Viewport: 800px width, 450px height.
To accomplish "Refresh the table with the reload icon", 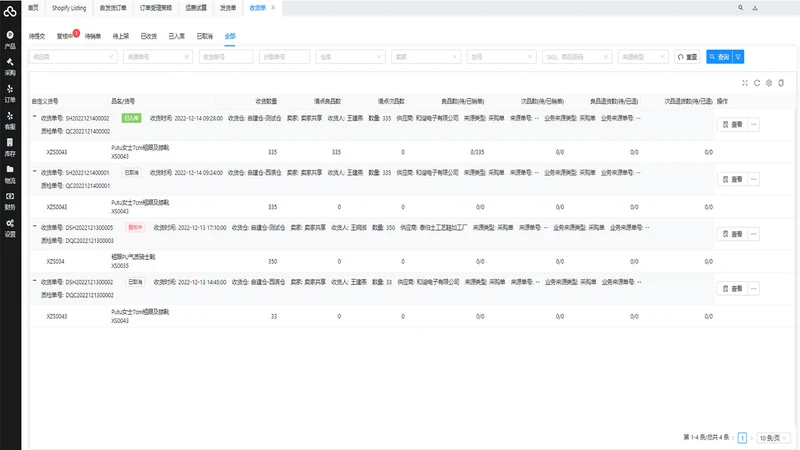I will [757, 83].
